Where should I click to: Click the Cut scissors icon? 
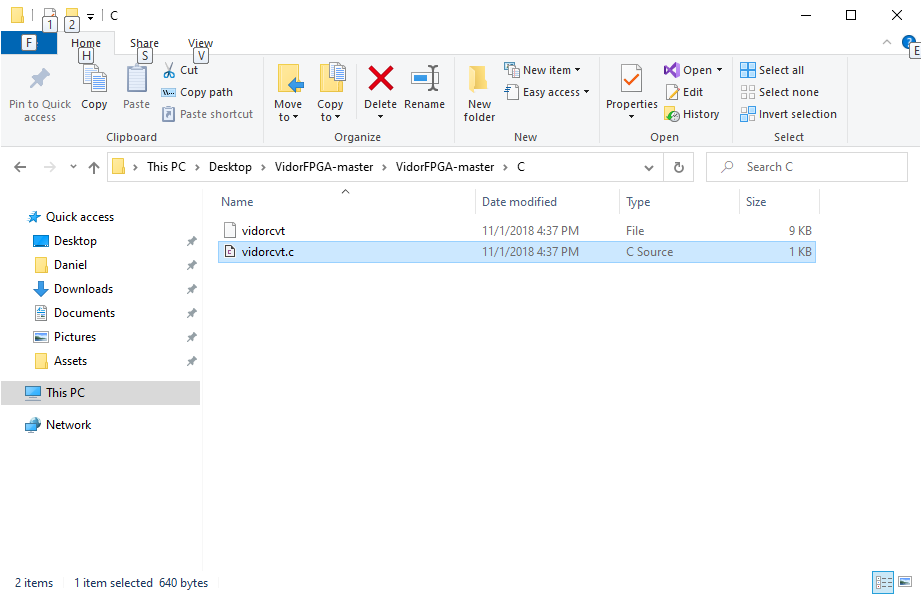(169, 70)
